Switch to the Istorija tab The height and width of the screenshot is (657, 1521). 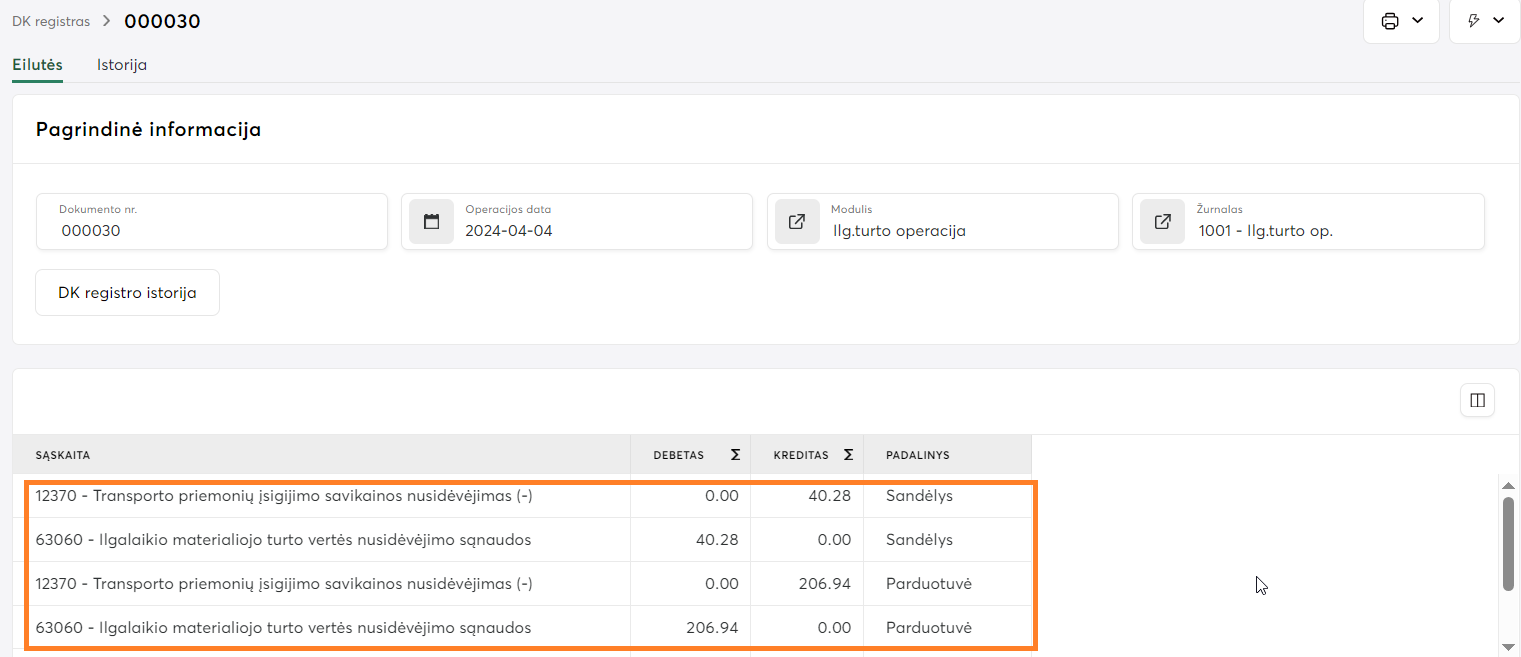122,65
